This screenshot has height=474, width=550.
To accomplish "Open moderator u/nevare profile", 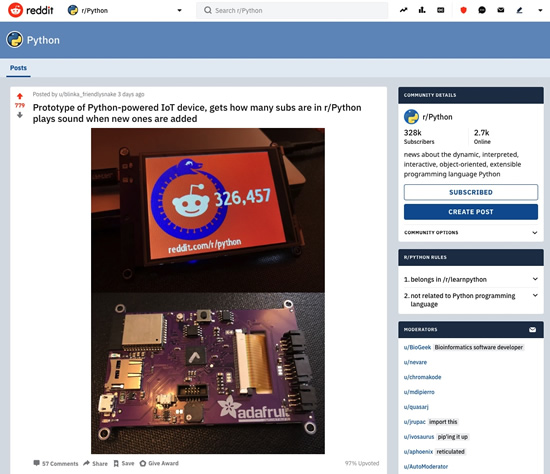I will point(415,362).
